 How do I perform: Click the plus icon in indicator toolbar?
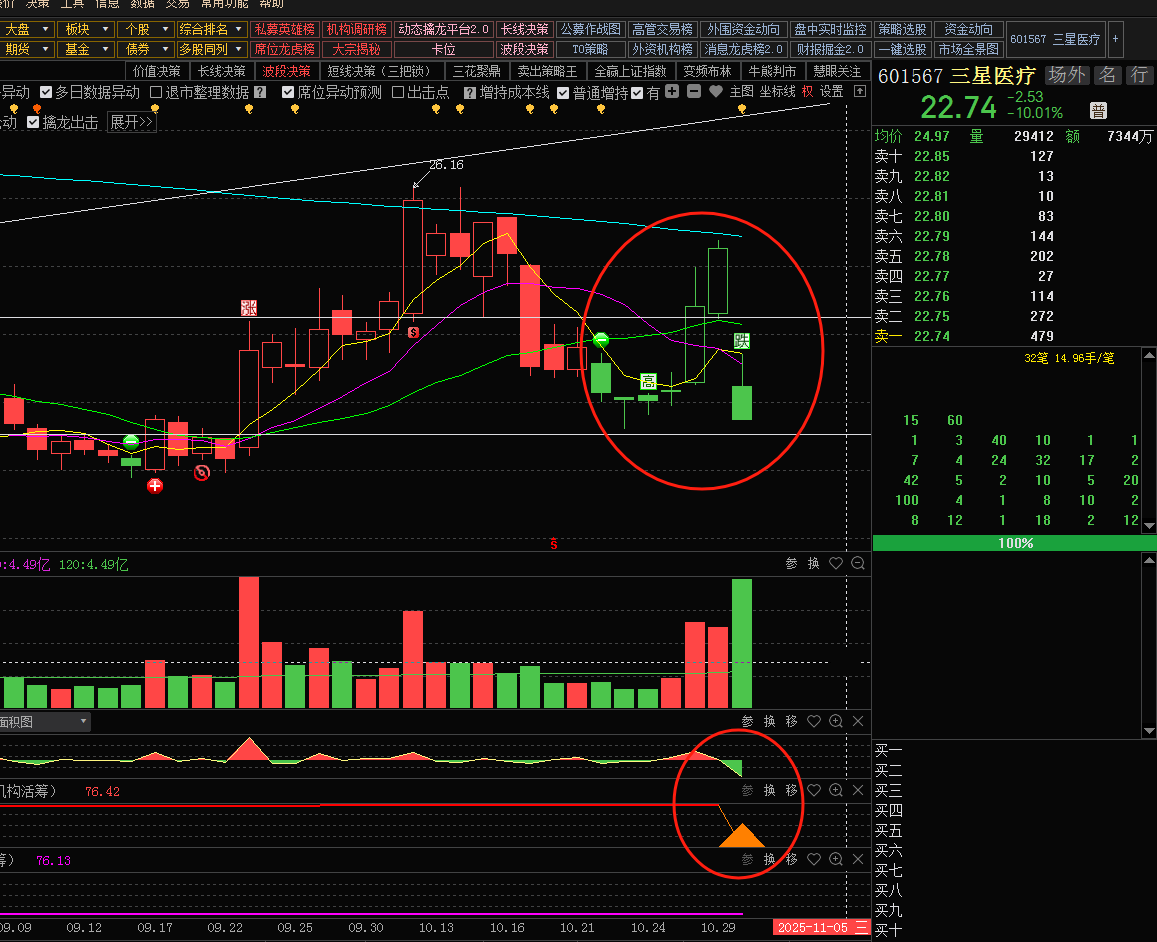(671, 91)
